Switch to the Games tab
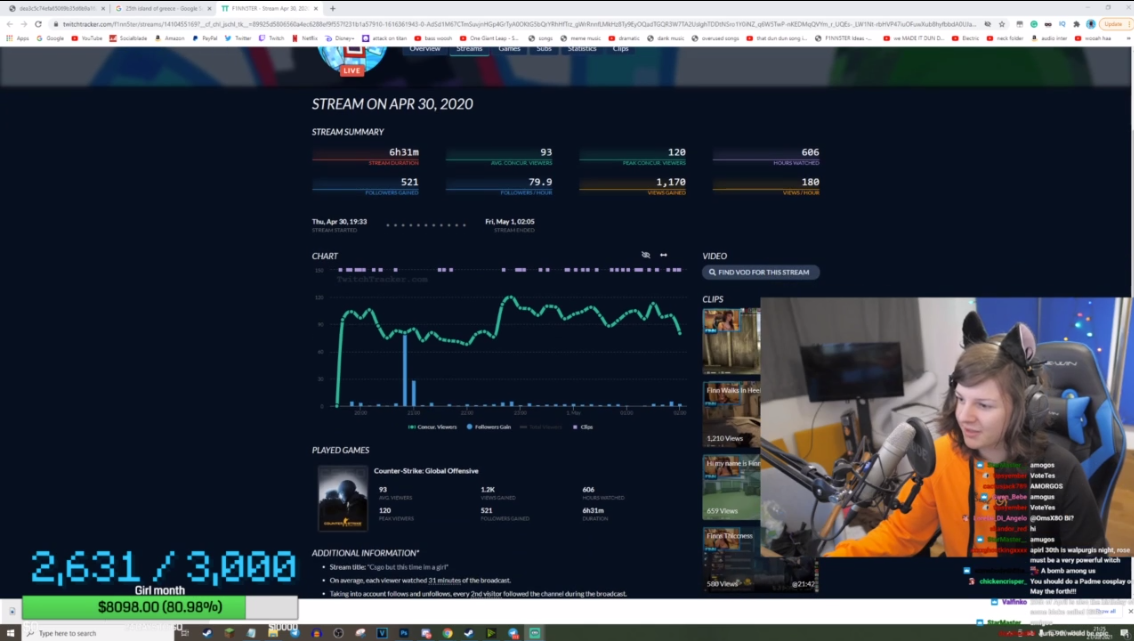 509,48
